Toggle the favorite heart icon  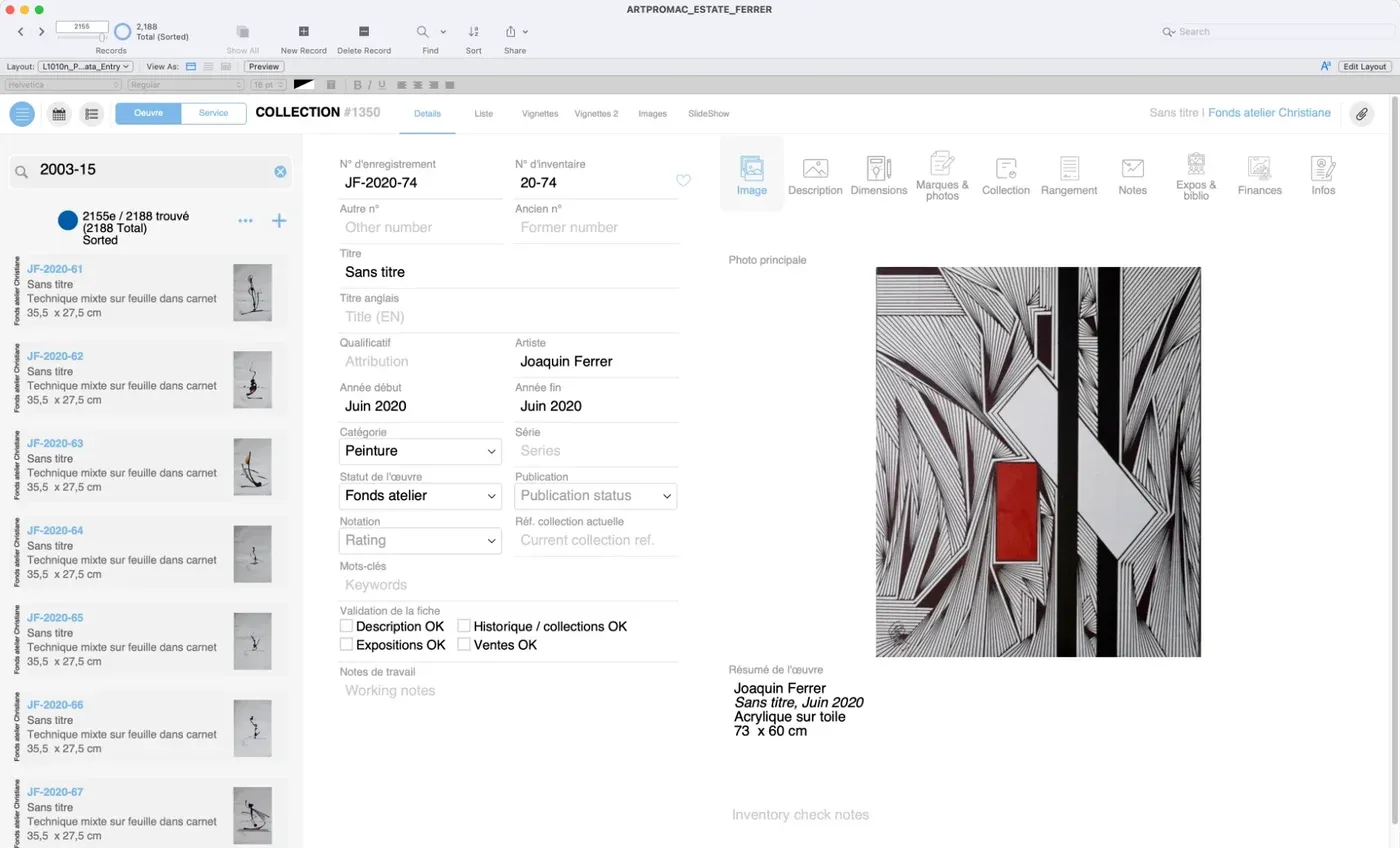pyautogui.click(x=683, y=181)
